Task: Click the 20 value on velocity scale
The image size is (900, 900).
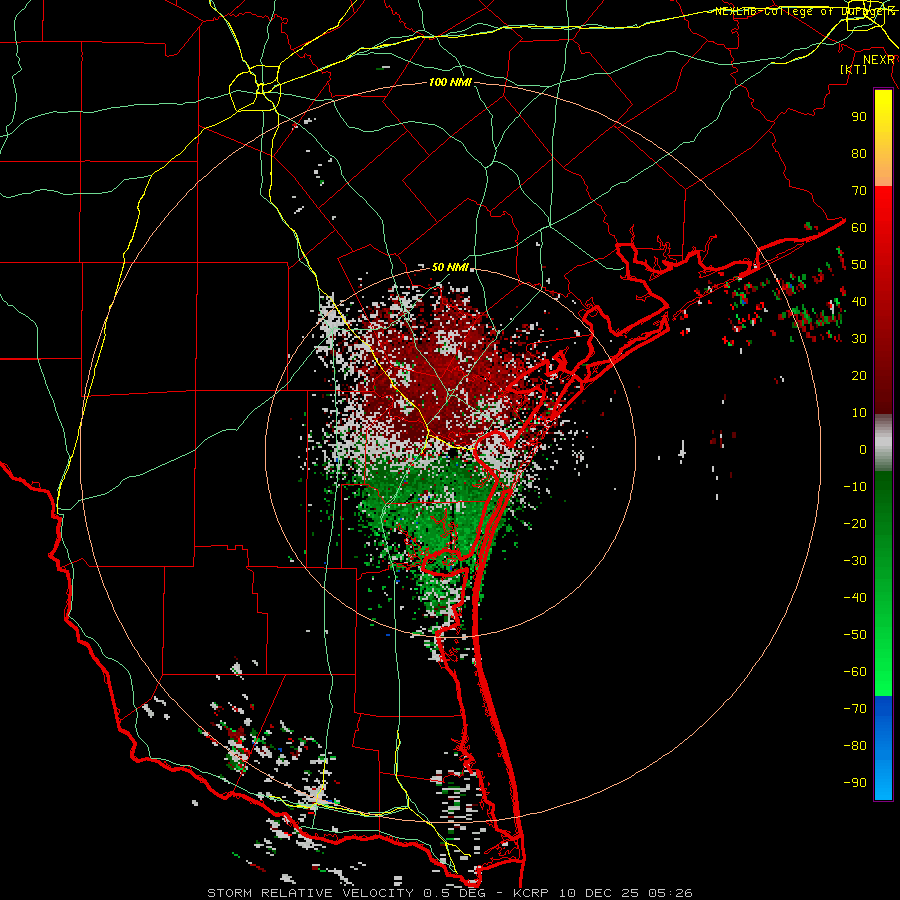Action: (x=859, y=376)
